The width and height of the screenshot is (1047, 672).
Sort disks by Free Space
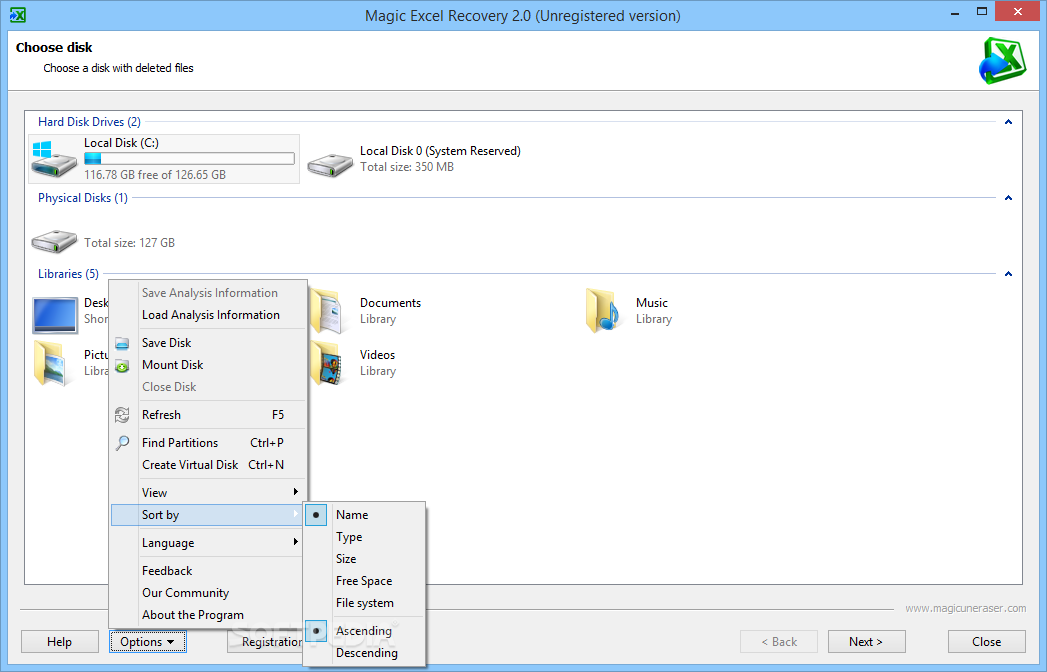pyautogui.click(x=364, y=581)
